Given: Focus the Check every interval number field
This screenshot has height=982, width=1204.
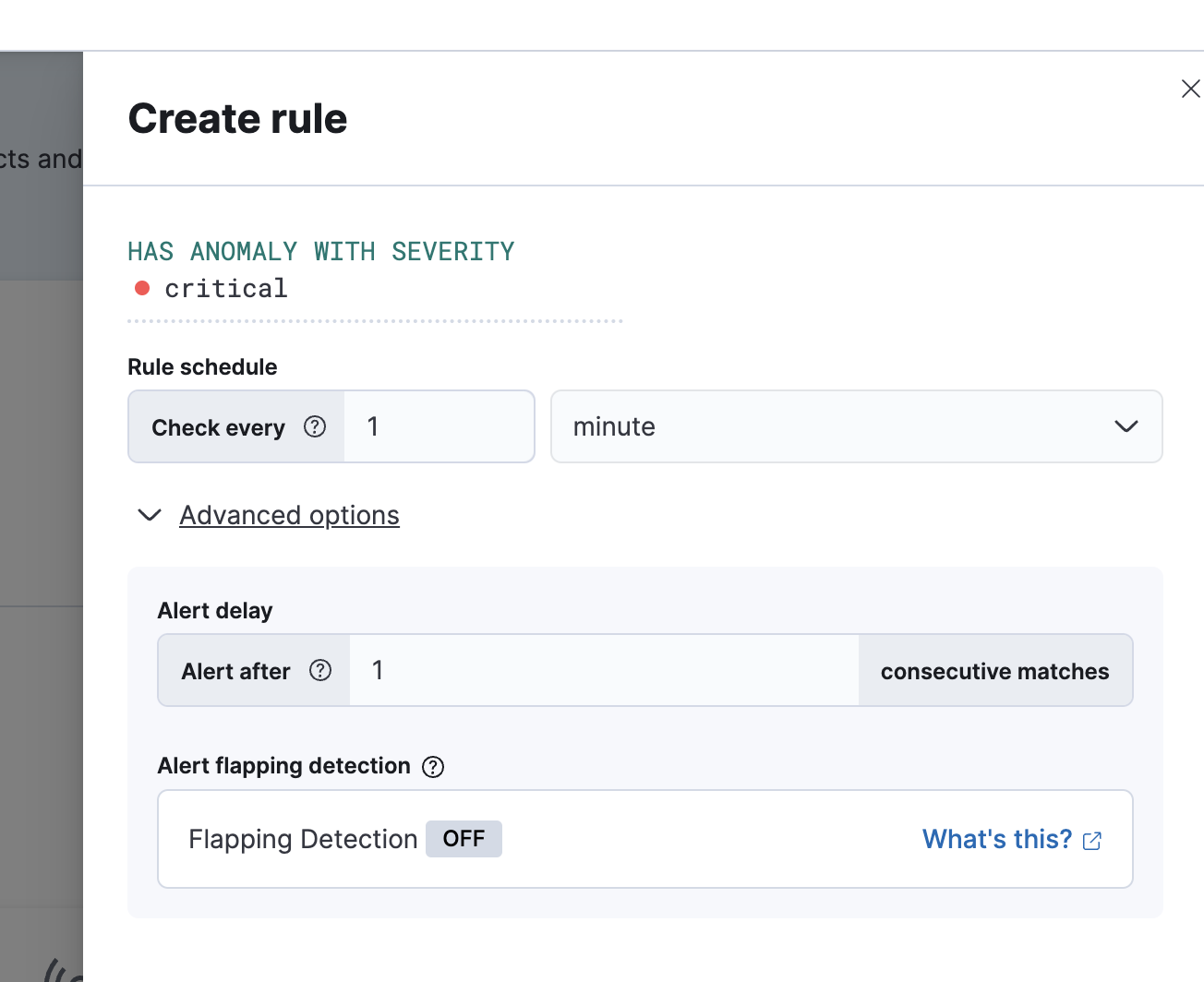Looking at the screenshot, I should 439,426.
